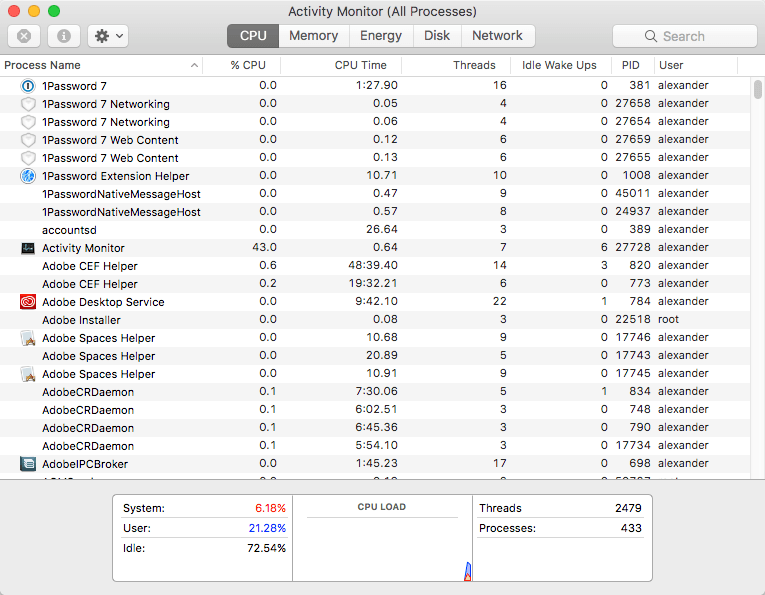Toggle the Process Name sort arrow
This screenshot has width=765, height=595.
point(194,65)
